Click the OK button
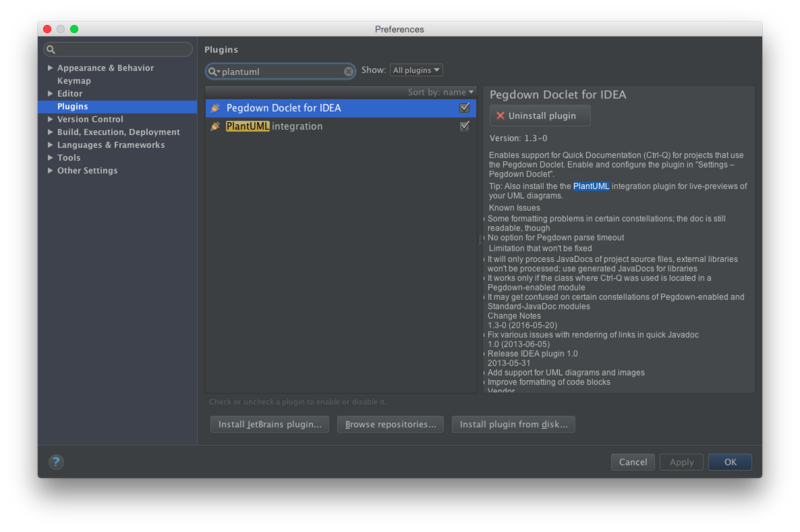The image size is (800, 532). tap(730, 462)
